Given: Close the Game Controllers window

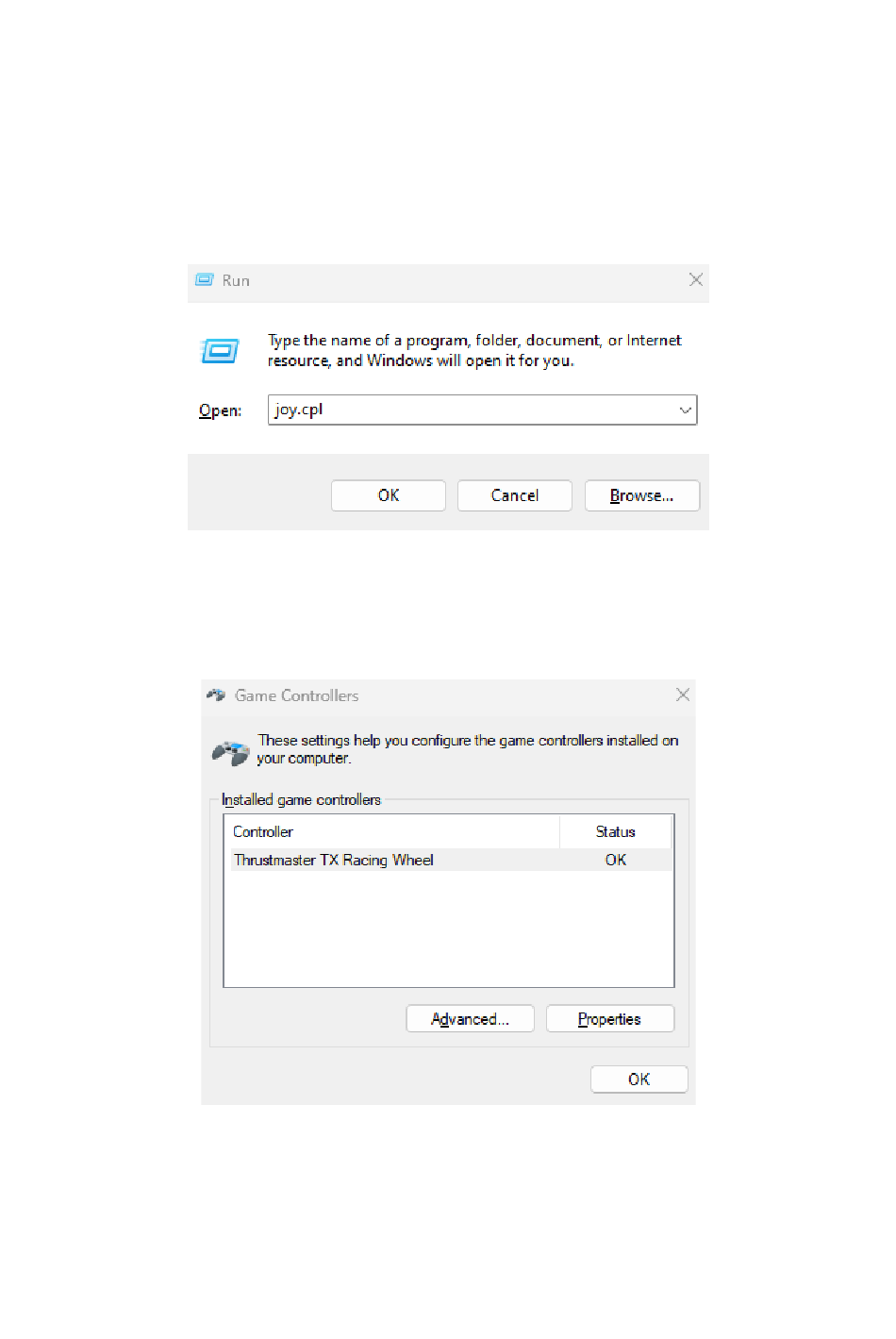Looking at the screenshot, I should [x=683, y=695].
